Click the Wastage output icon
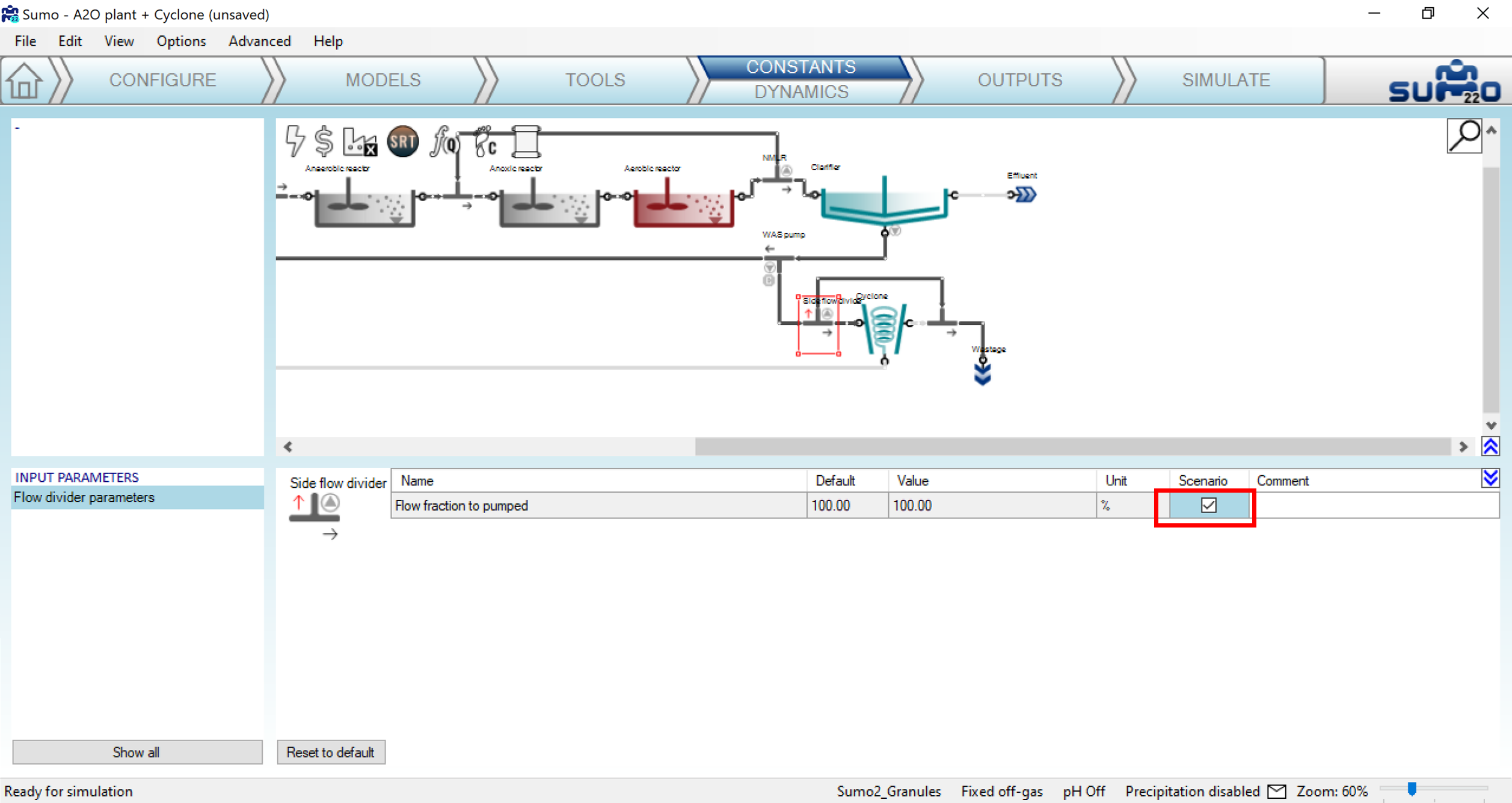Screen dimensions: 1512x803 pos(982,374)
